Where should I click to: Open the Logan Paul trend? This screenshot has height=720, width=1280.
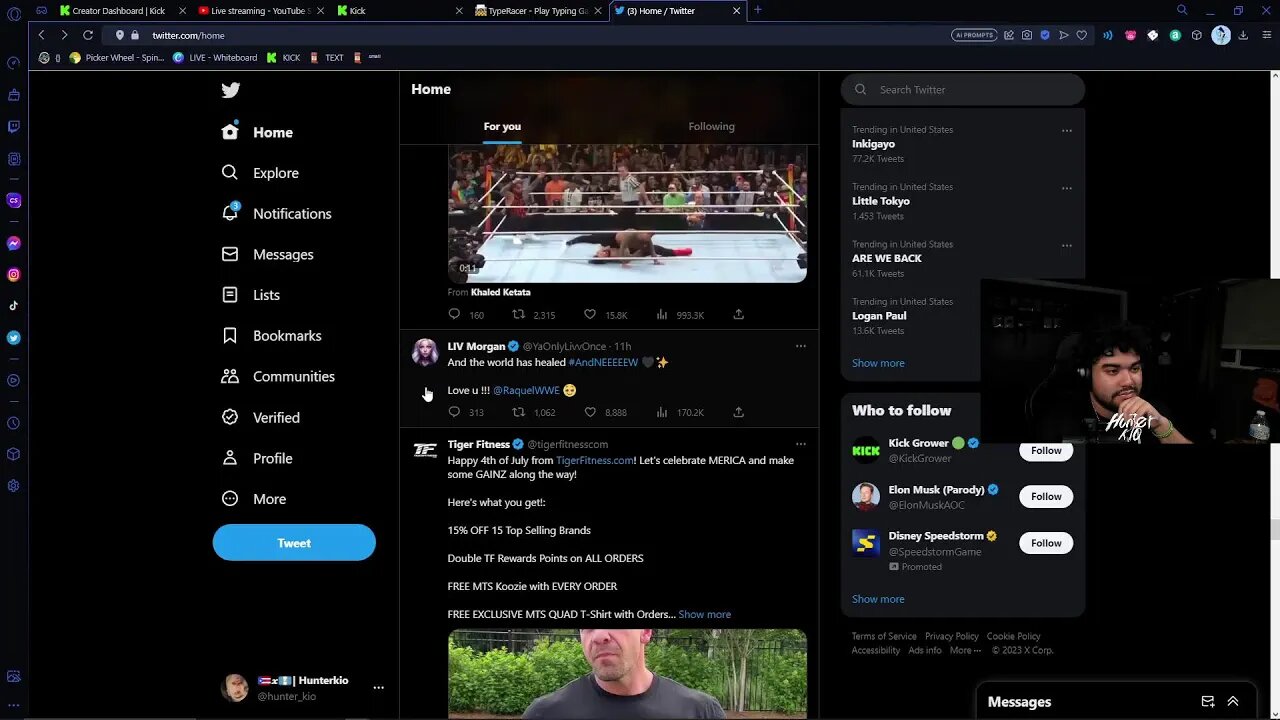[879, 316]
